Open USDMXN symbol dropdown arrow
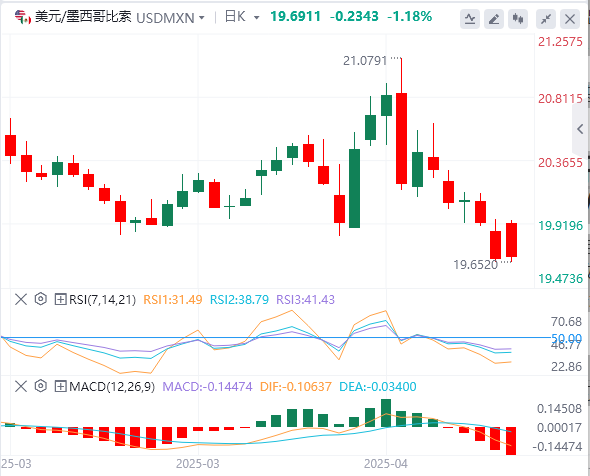The width and height of the screenshot is (590, 476). click(202, 18)
